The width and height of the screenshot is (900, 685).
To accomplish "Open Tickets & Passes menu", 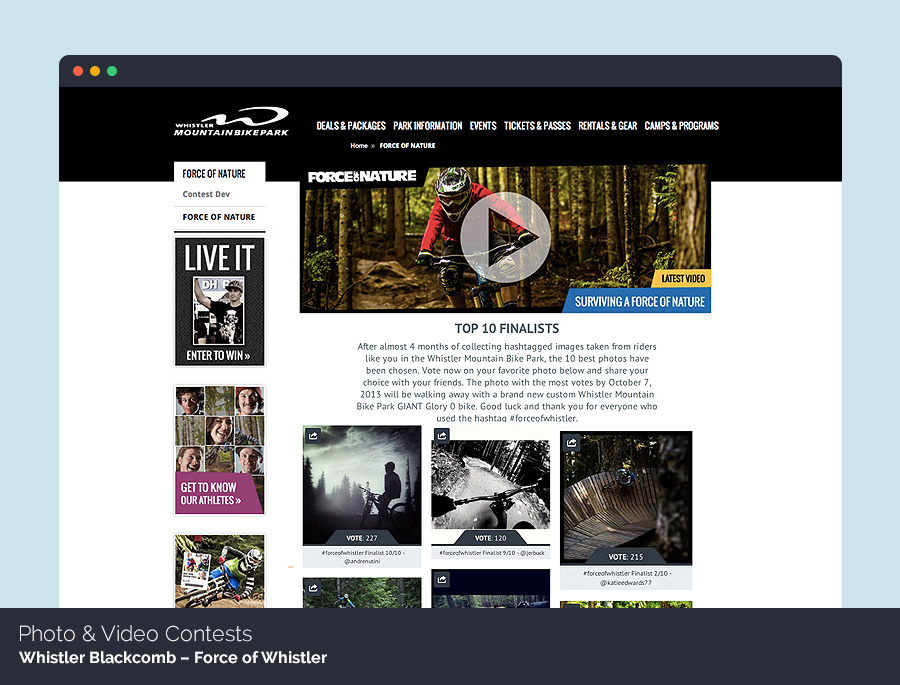I will pos(537,126).
